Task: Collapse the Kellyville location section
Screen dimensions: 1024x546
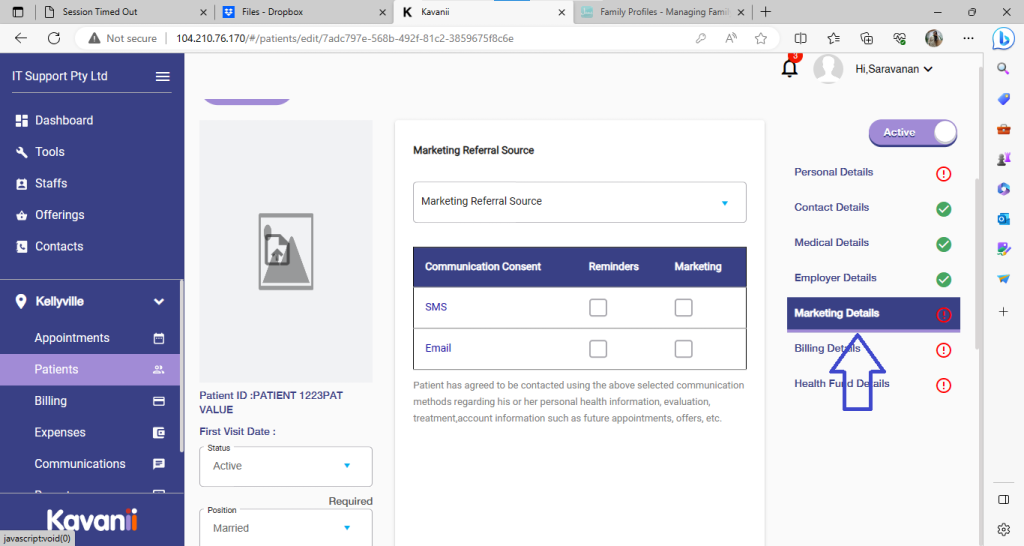Action: [x=158, y=301]
